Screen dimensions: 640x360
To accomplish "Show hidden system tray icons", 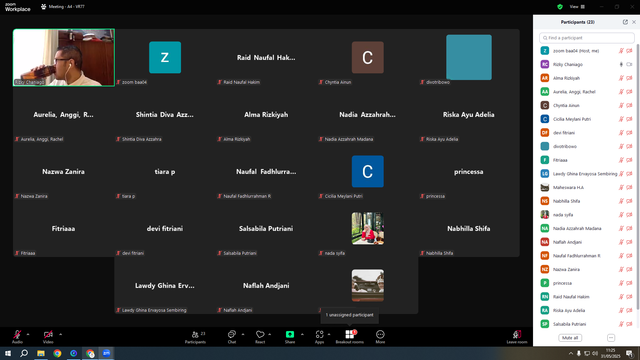I will pos(571,353).
